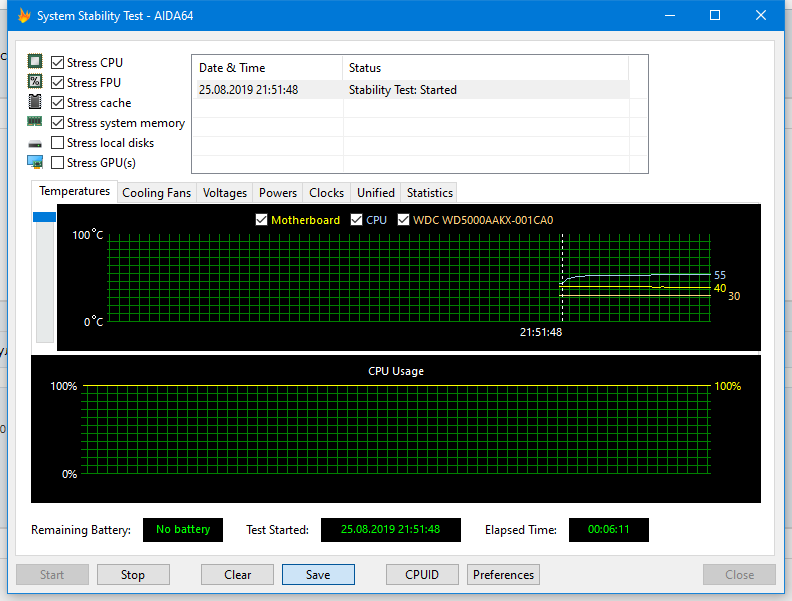Image resolution: width=792 pixels, height=601 pixels.
Task: Click the yellow 100% CPU usage value
Action: tap(727, 386)
